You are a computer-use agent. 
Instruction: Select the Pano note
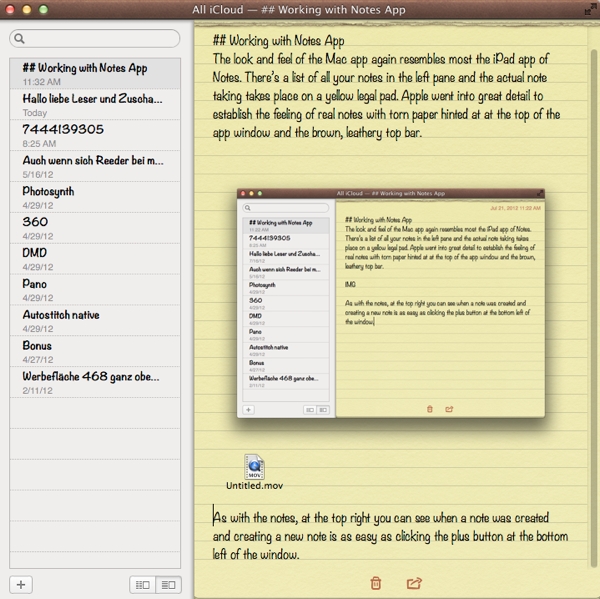tap(95, 290)
